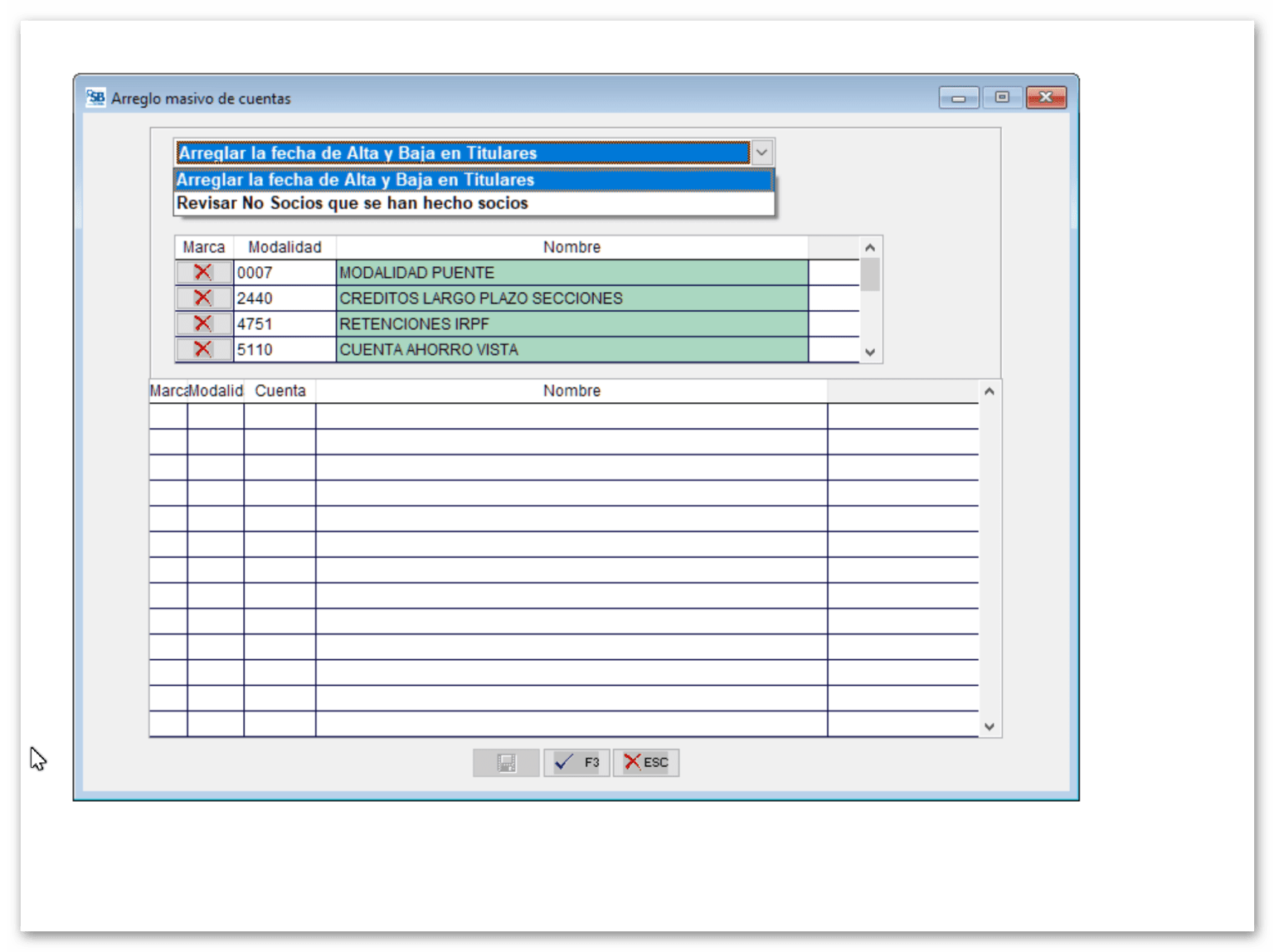Click the save disk icon button
The width and height of the screenshot is (1274, 952).
click(x=506, y=763)
